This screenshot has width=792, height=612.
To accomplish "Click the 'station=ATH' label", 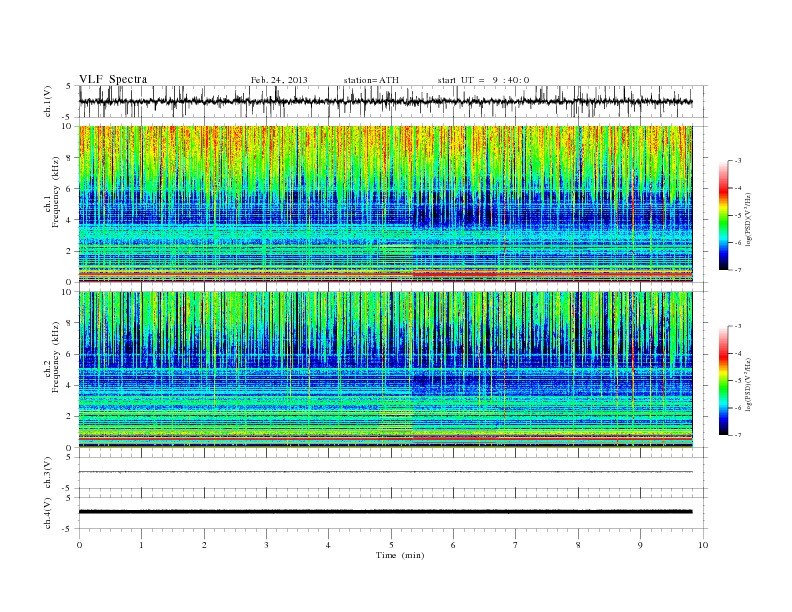I will pos(371,80).
